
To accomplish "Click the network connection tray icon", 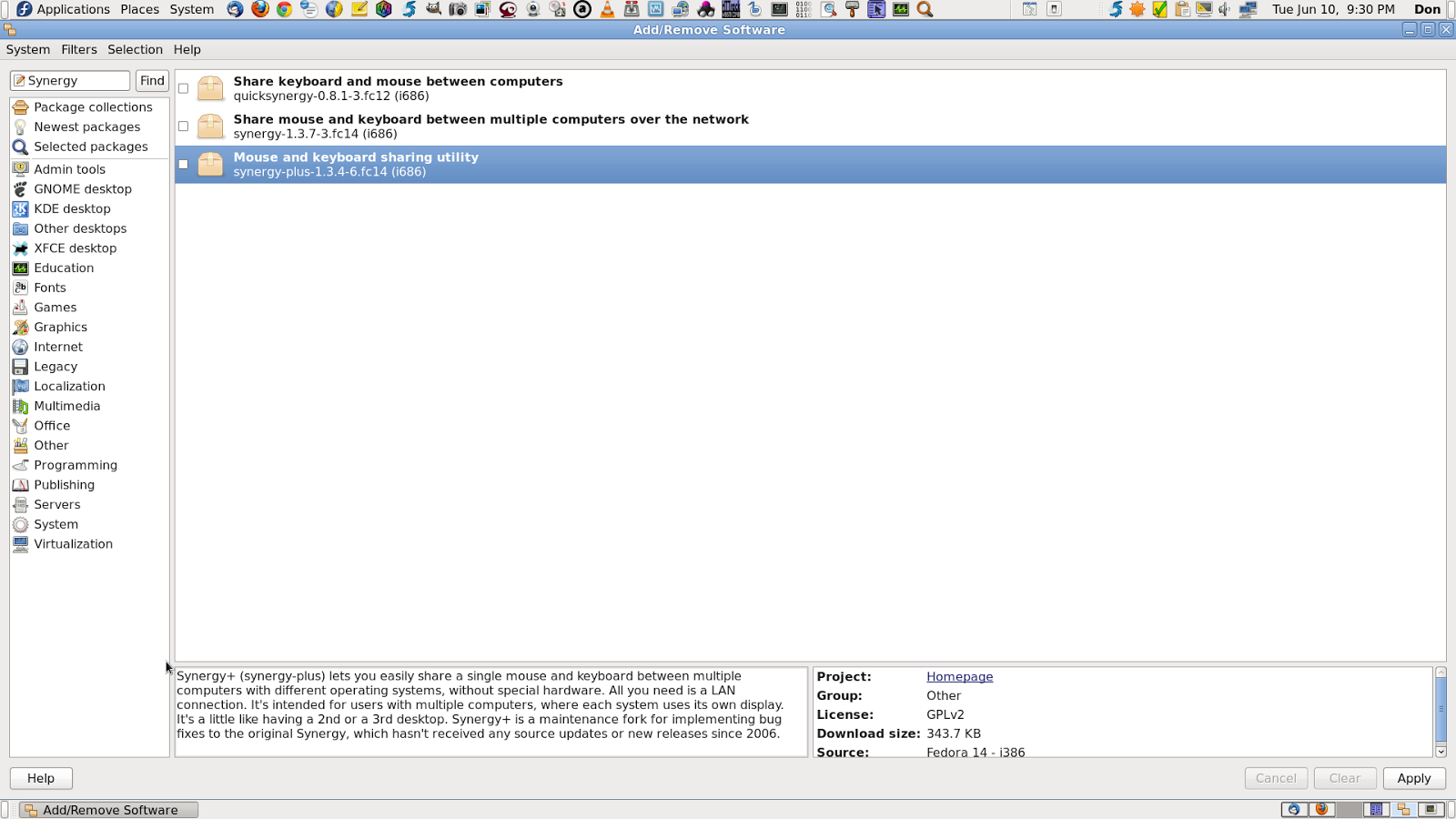I will tap(1248, 9).
